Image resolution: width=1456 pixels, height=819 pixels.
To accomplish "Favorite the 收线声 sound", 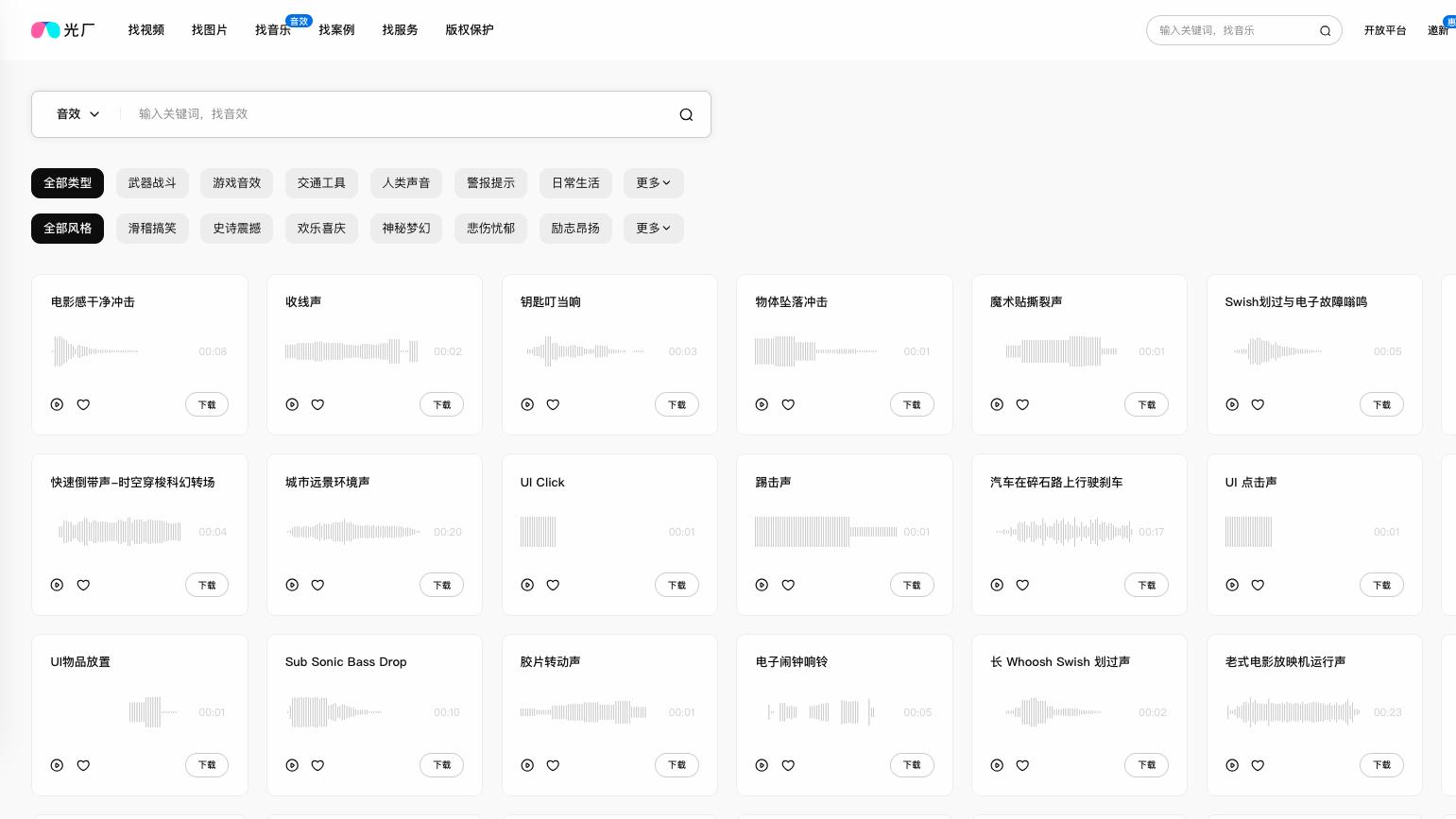I will tap(317, 404).
